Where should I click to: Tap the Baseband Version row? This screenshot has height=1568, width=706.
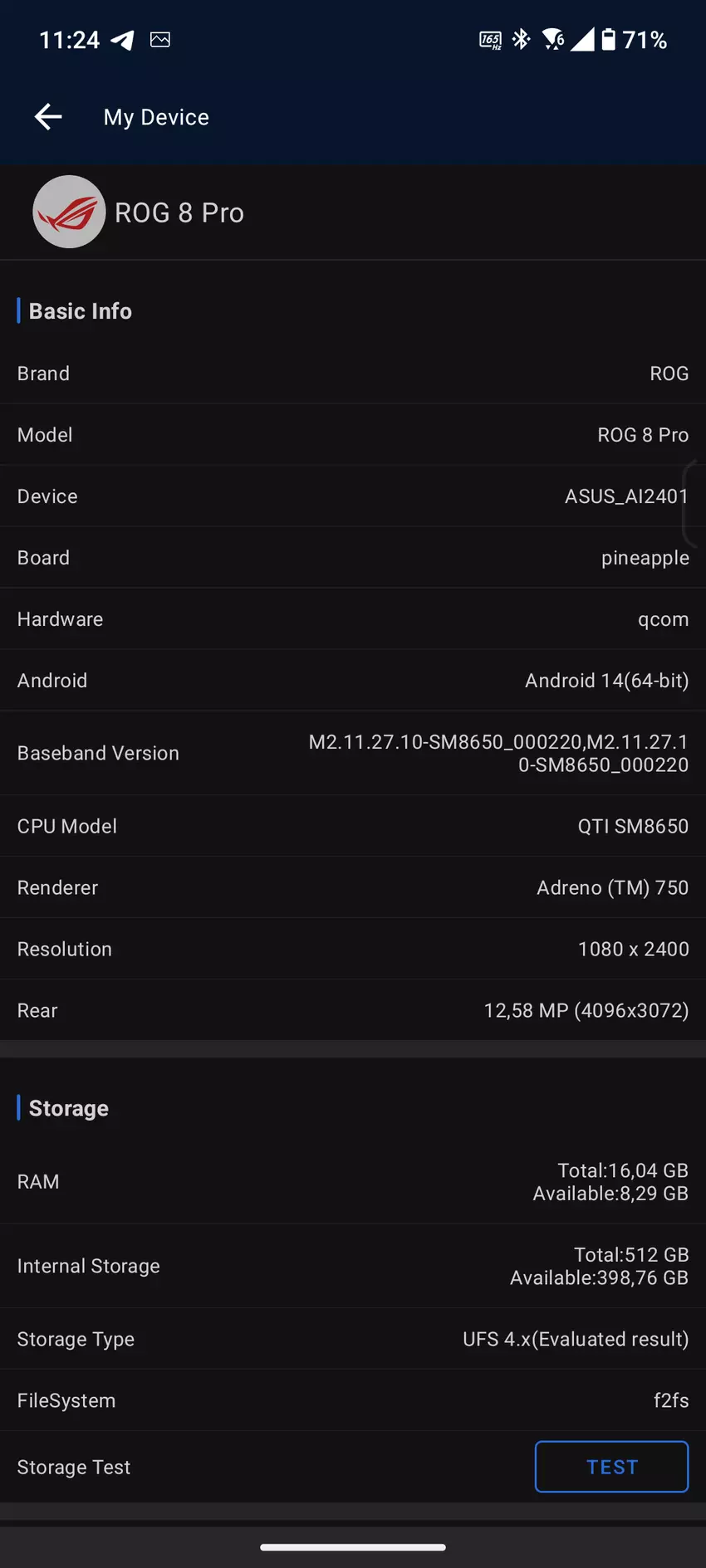353,753
